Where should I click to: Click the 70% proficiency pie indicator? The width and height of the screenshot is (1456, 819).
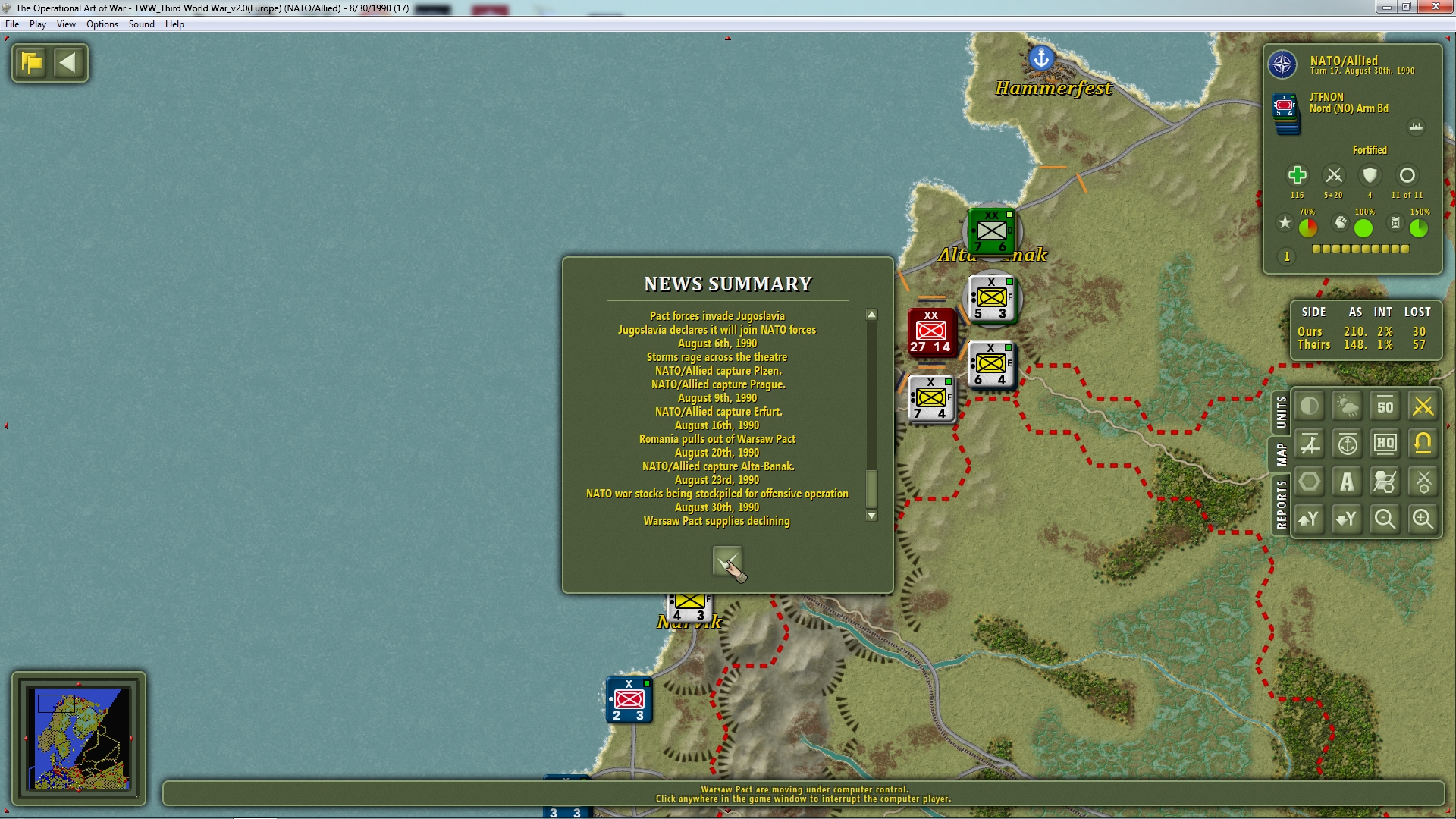pyautogui.click(x=1308, y=227)
